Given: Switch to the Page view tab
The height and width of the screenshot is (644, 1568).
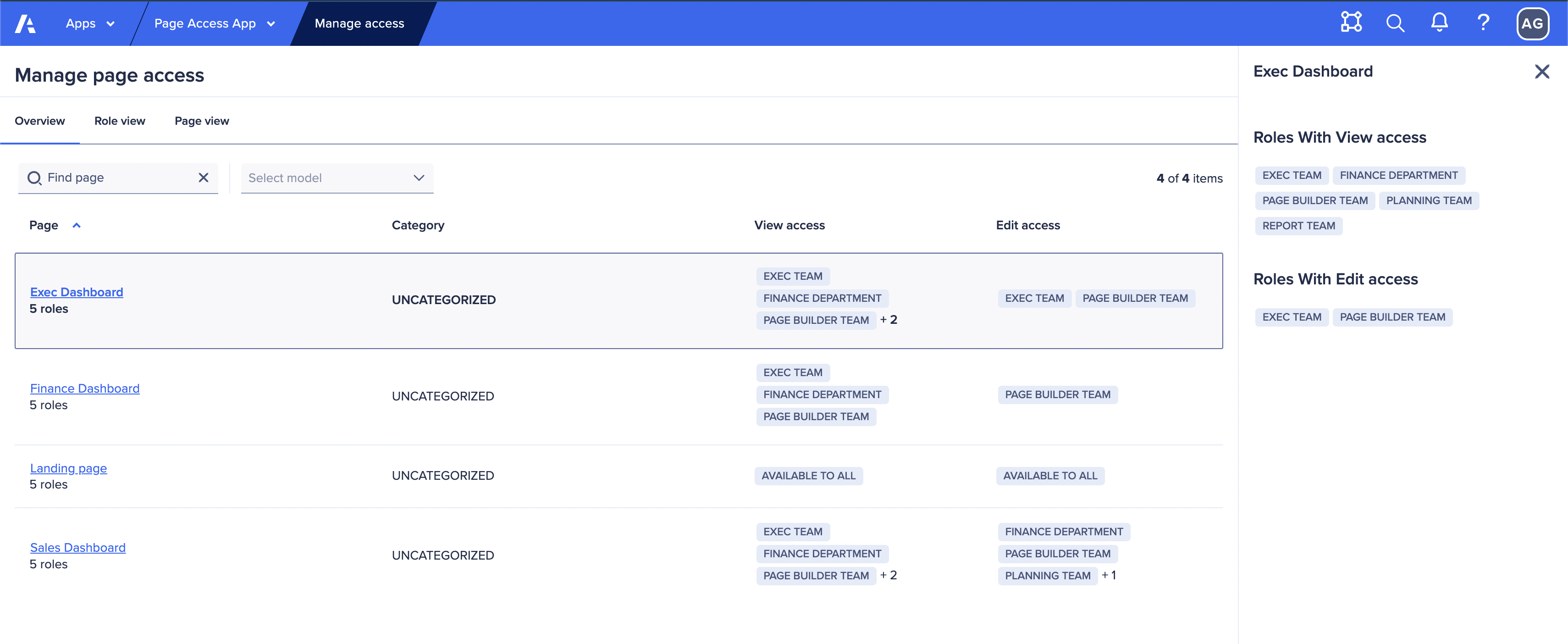Looking at the screenshot, I should [x=201, y=121].
